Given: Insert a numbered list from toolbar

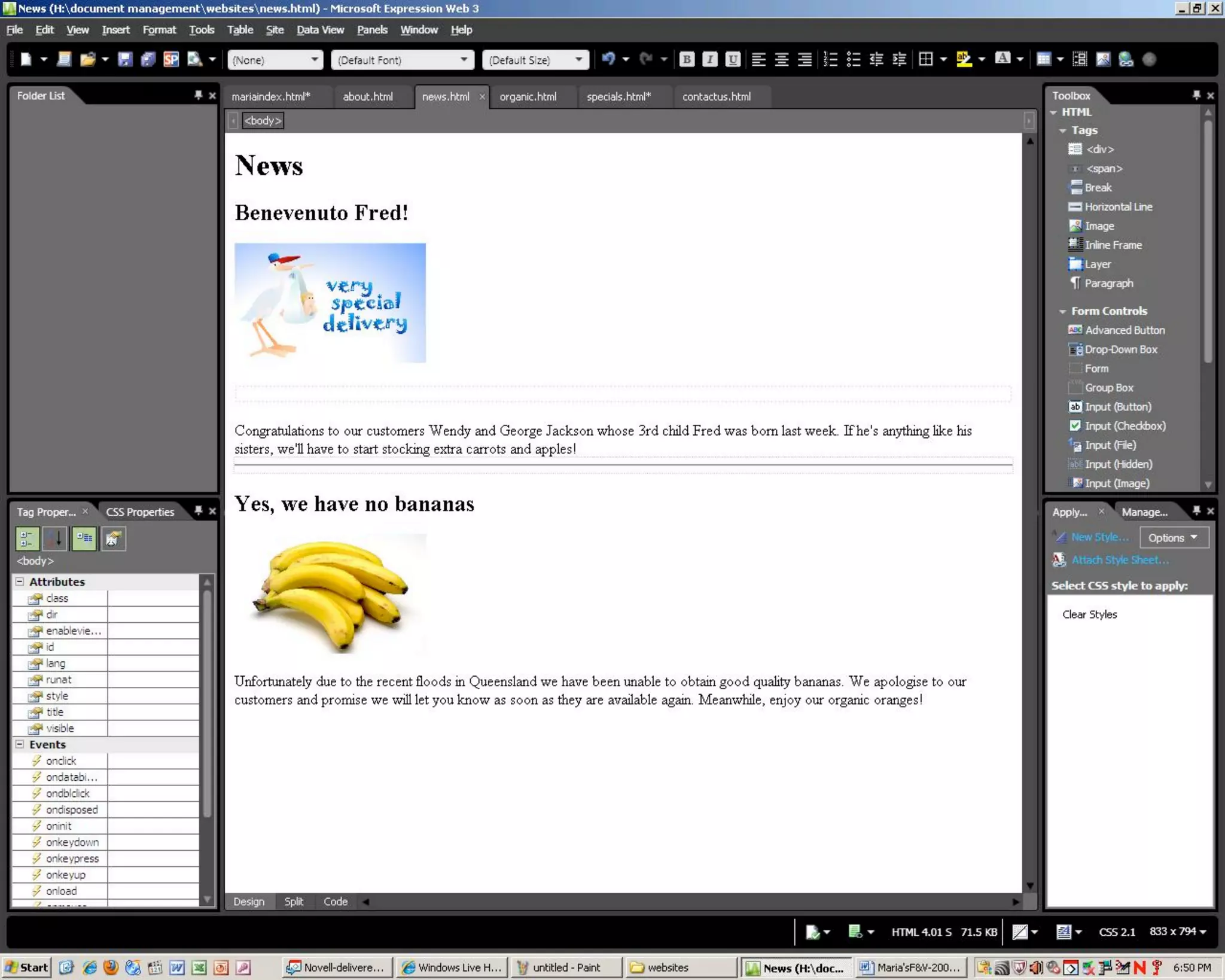Looking at the screenshot, I should click(x=830, y=59).
